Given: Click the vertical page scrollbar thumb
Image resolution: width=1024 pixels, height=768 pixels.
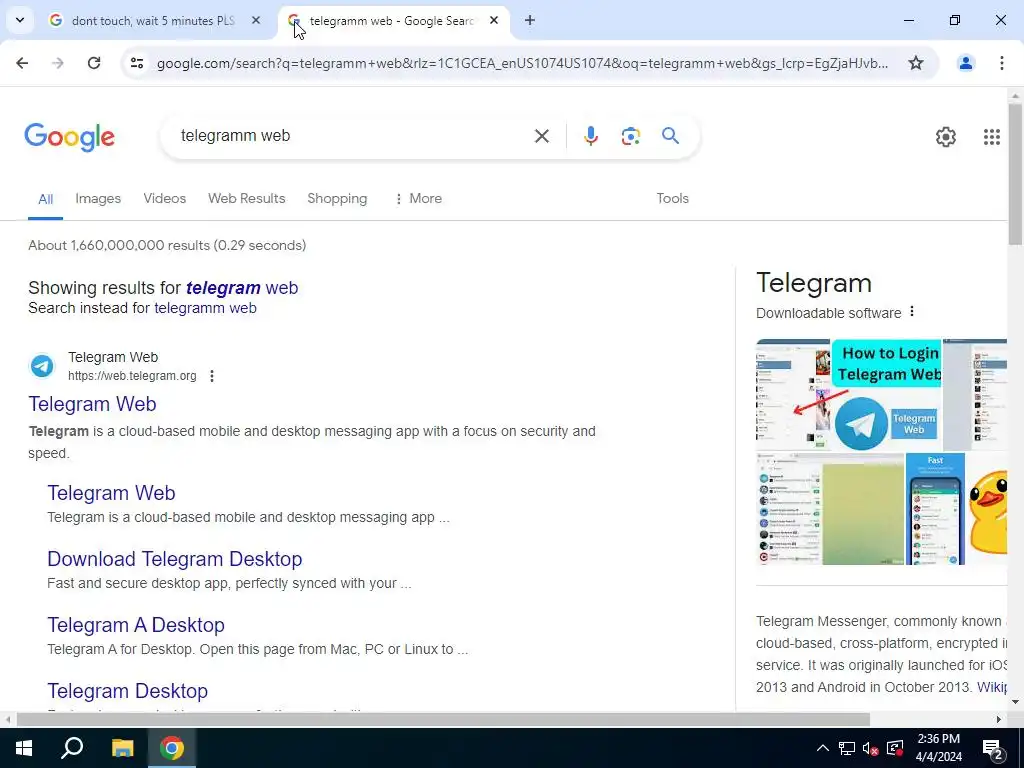Looking at the screenshot, I should point(1015,174).
